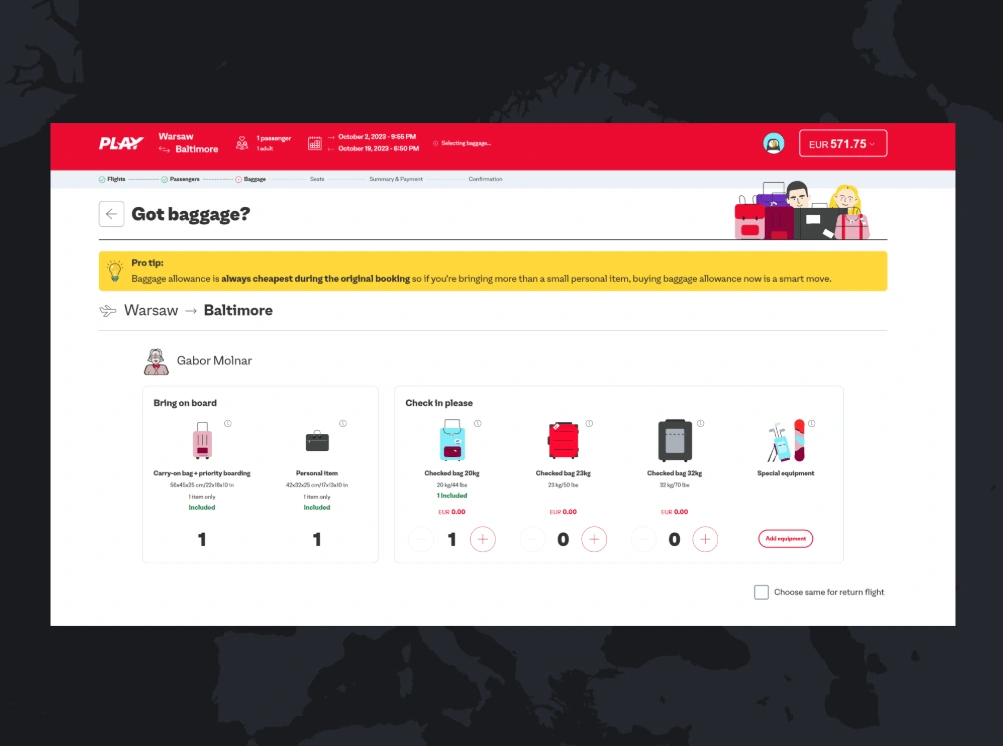Viewport: 1003px width, 746px height.
Task: Click the PLAY airline logo
Action: [x=121, y=143]
